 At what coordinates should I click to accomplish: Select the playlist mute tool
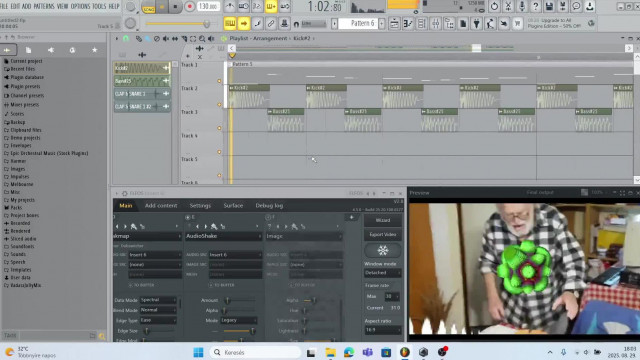[166, 39]
